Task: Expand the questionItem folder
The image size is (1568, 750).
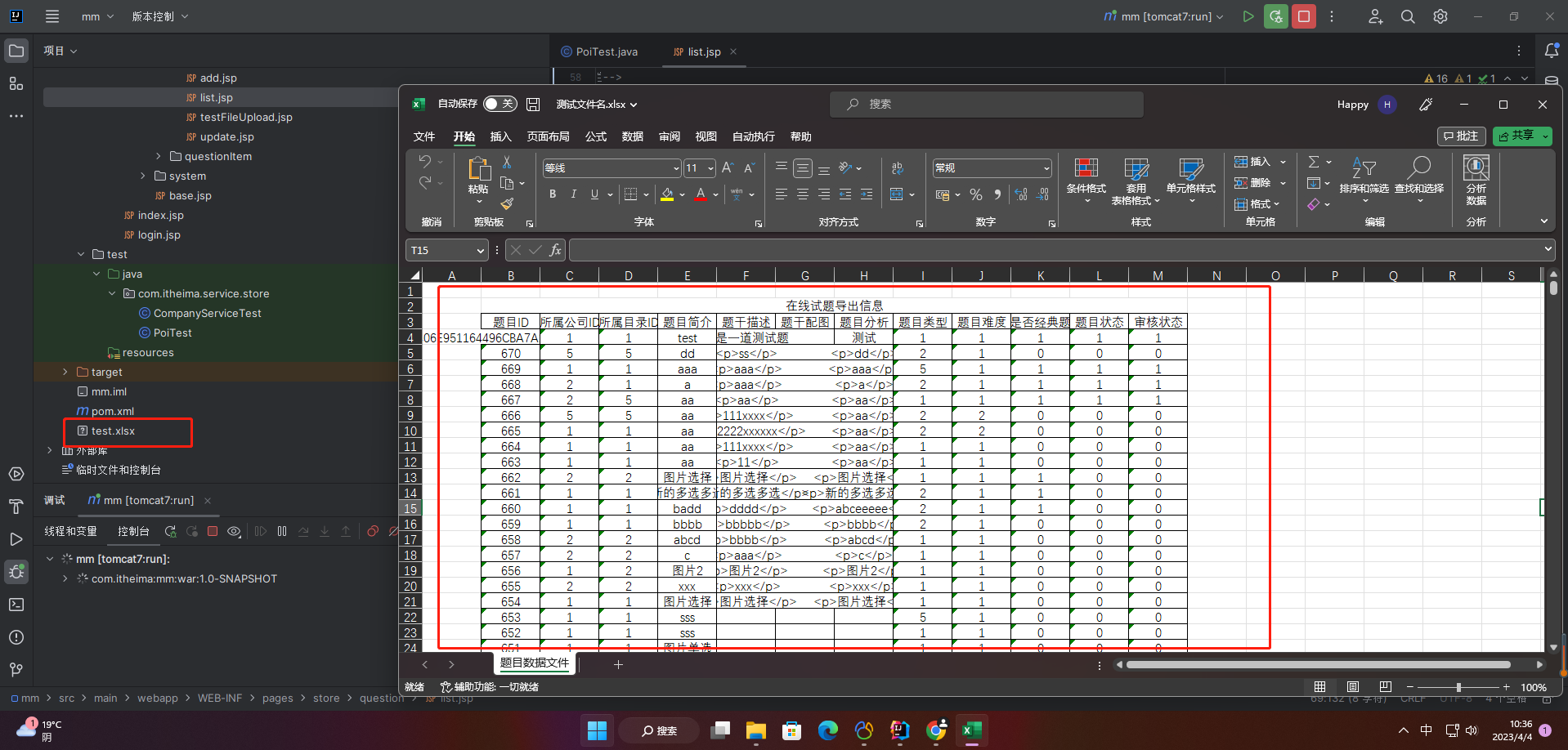Action: (158, 156)
